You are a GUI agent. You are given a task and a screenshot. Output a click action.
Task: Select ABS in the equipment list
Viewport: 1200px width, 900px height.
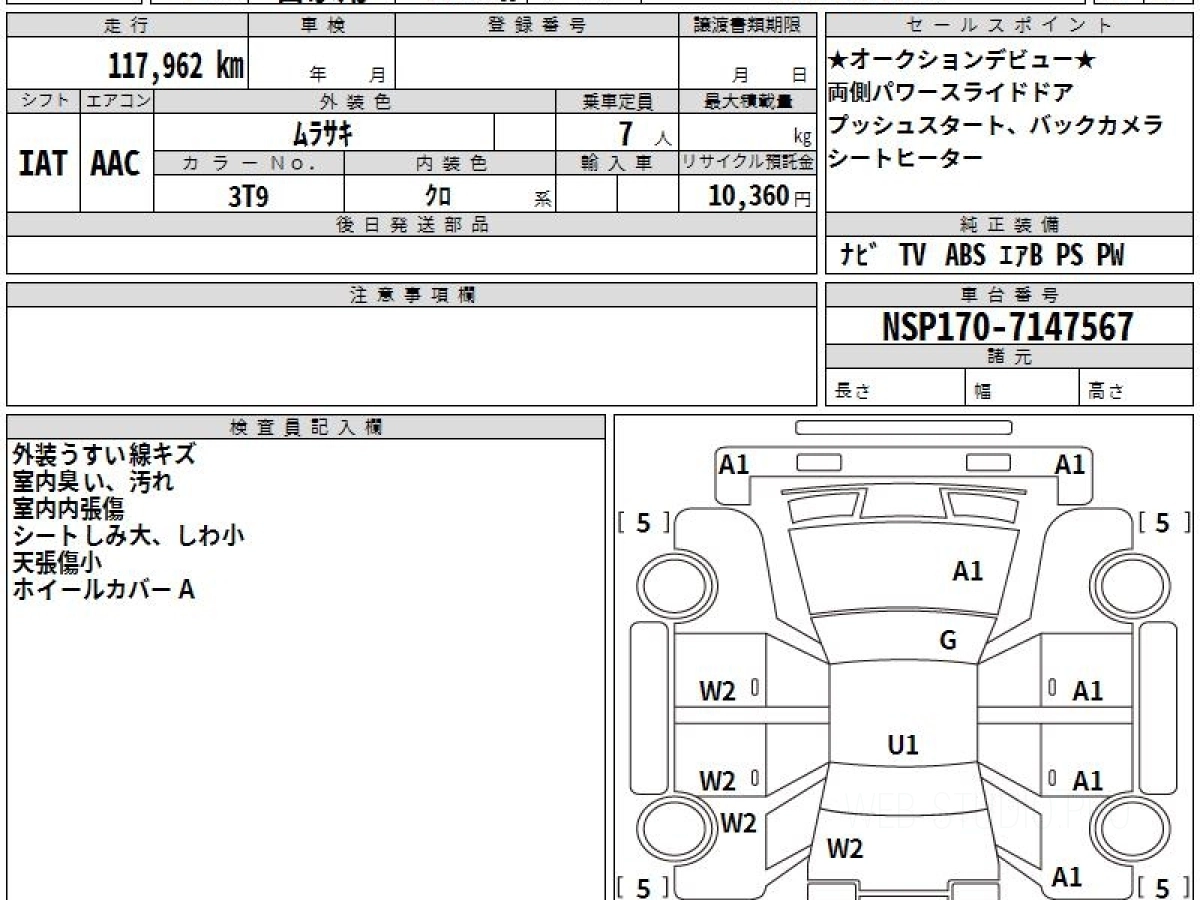pos(965,256)
